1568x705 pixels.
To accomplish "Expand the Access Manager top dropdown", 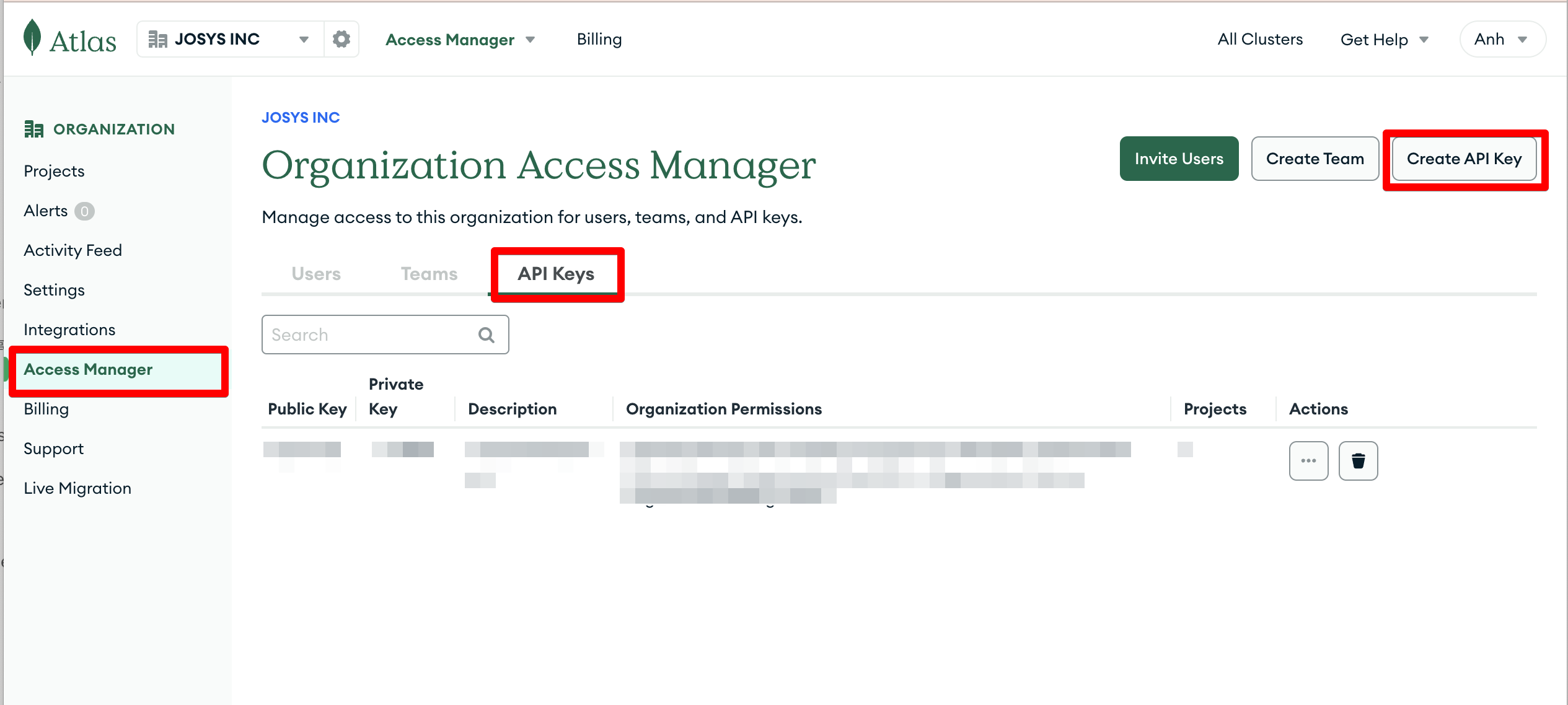I will pos(460,40).
